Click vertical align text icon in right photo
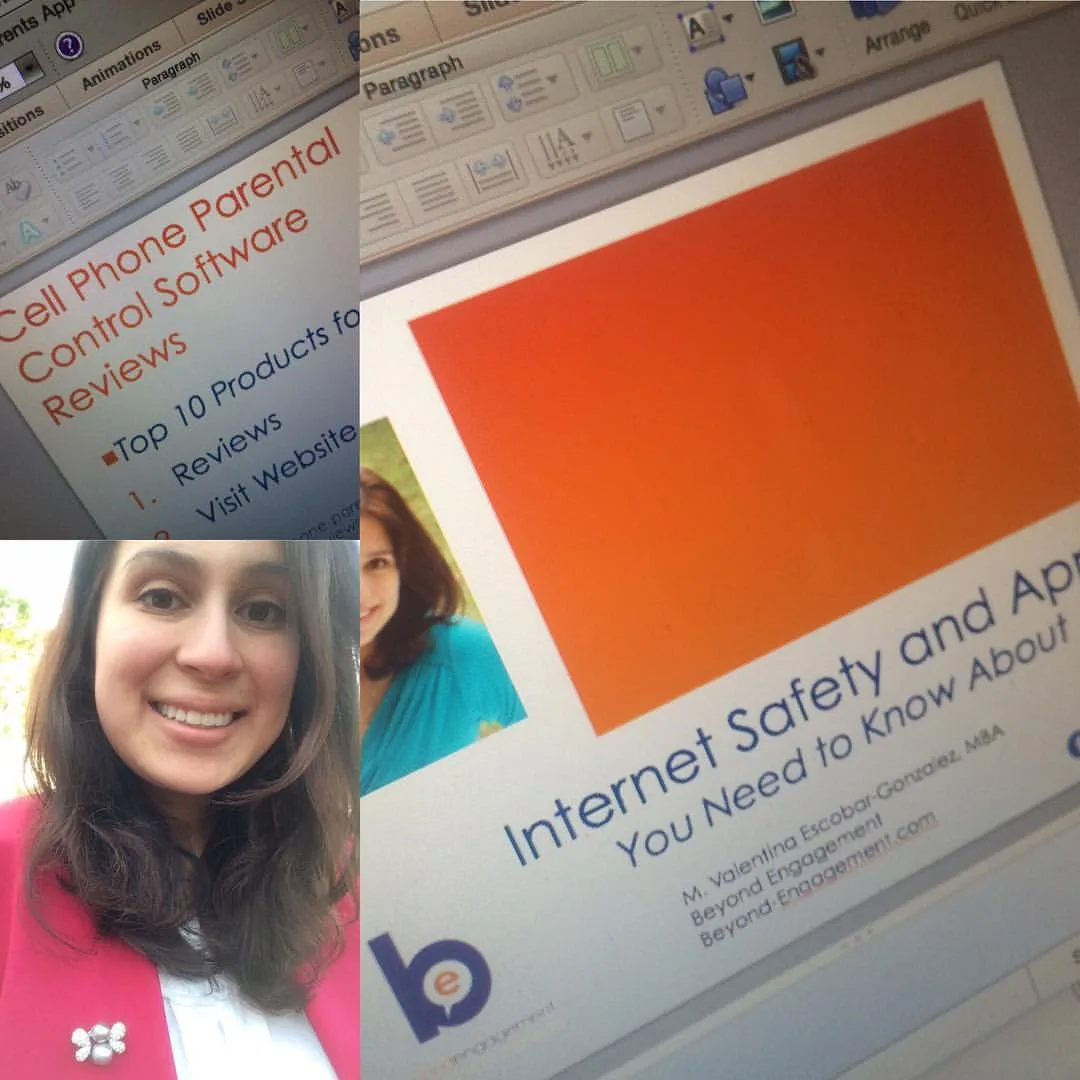 point(631,121)
